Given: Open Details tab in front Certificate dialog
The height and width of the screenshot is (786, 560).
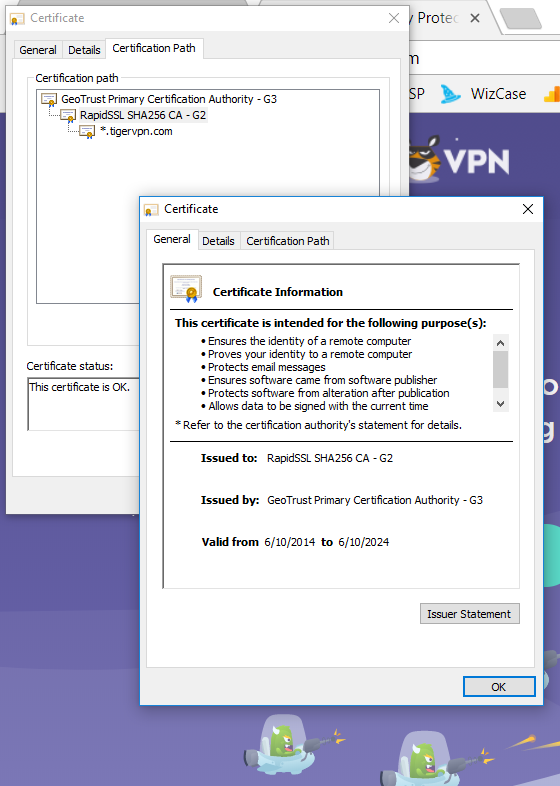Looking at the screenshot, I should pyautogui.click(x=218, y=241).
